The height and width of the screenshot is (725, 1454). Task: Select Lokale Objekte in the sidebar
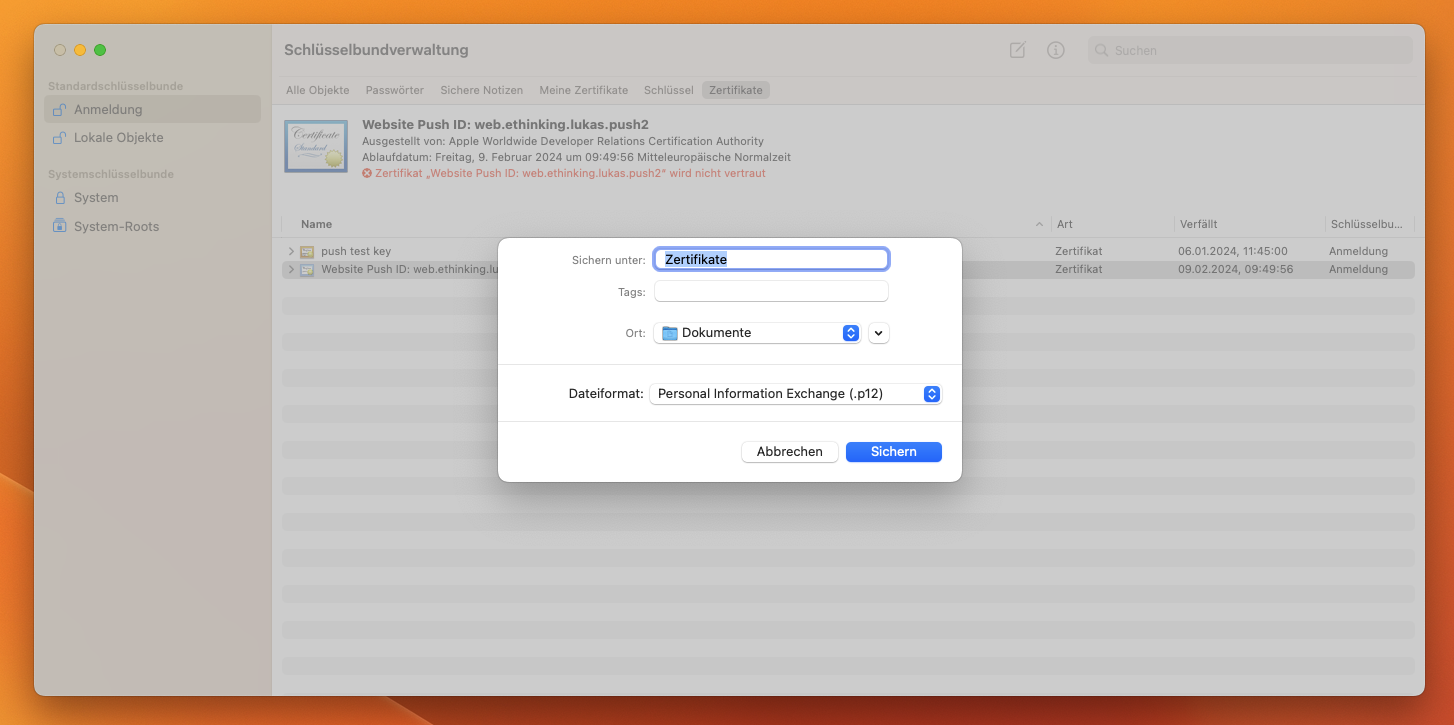click(x=152, y=138)
